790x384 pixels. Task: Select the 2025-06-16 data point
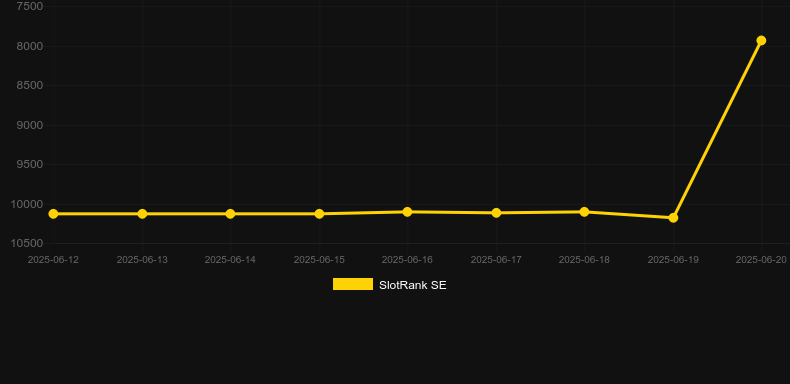[407, 212]
